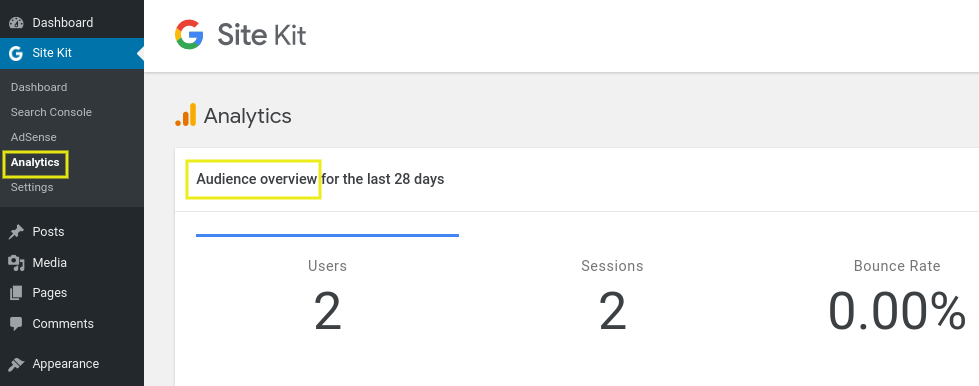Click the Posts pushpin icon
The height and width of the screenshot is (386, 979).
pos(16,232)
